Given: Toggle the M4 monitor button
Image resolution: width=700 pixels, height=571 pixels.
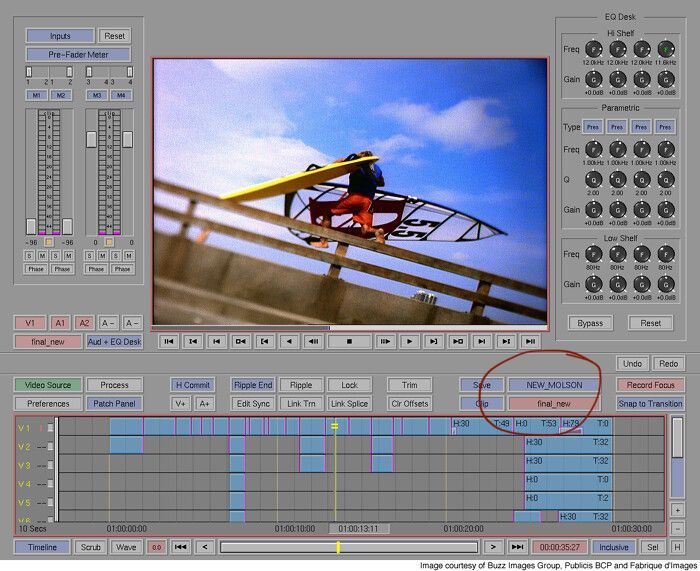Looking at the screenshot, I should point(121,95).
